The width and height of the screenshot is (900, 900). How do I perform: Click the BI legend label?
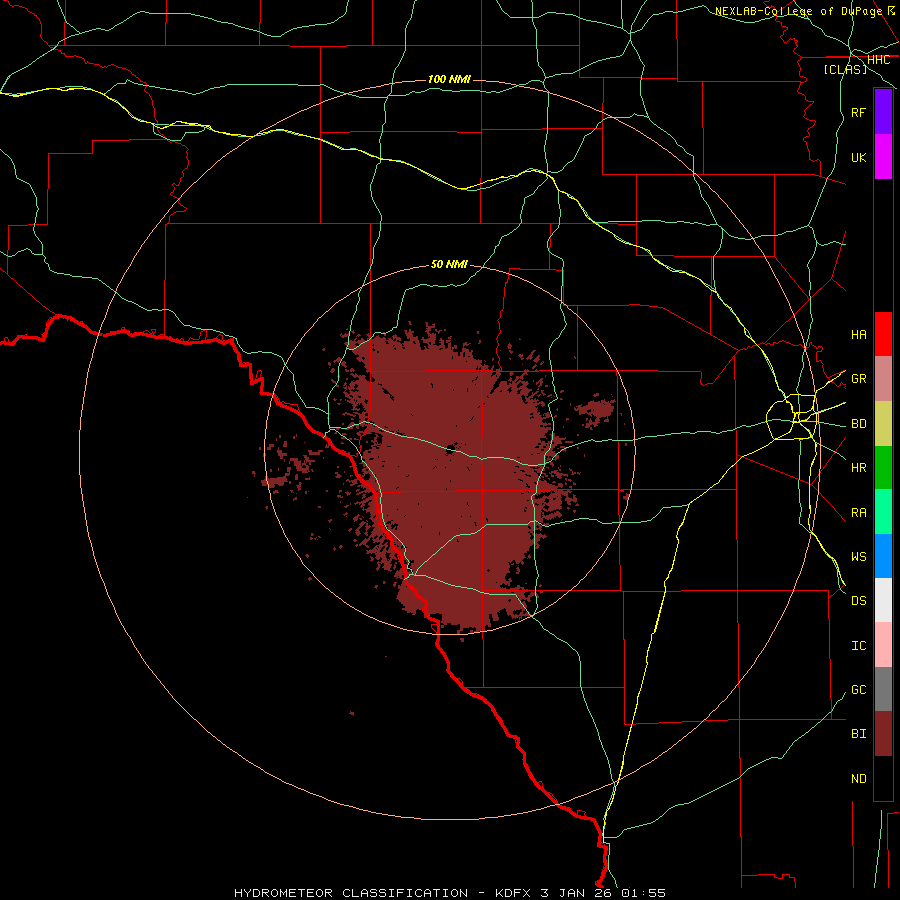coord(858,734)
